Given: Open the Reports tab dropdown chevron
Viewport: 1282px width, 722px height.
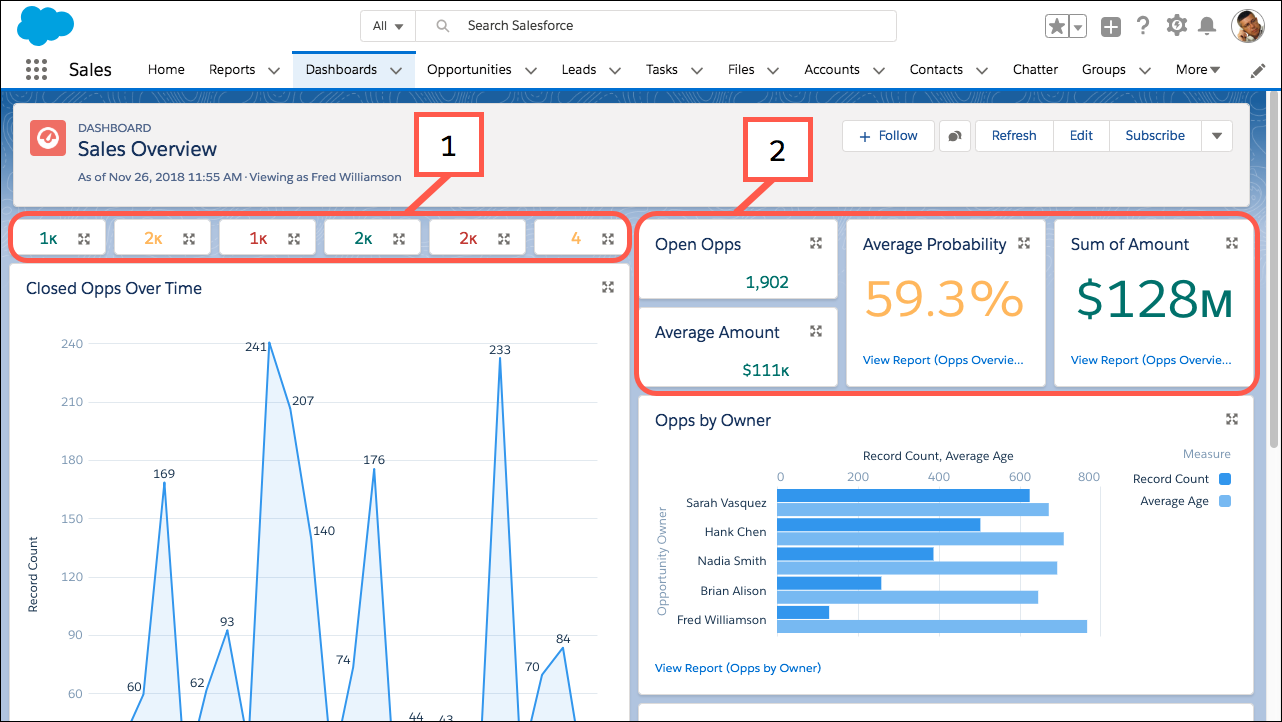Looking at the screenshot, I should 274,70.
